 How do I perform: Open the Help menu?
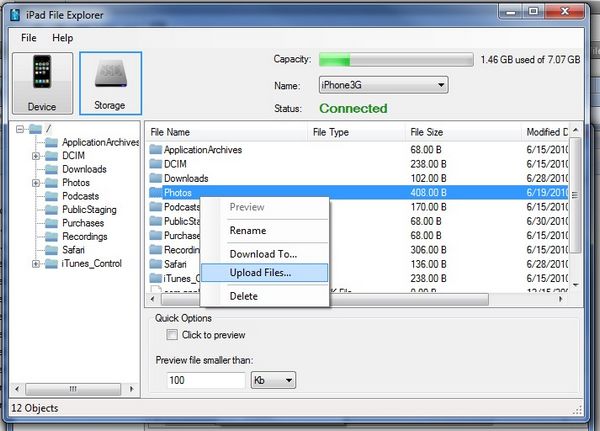coord(63,38)
